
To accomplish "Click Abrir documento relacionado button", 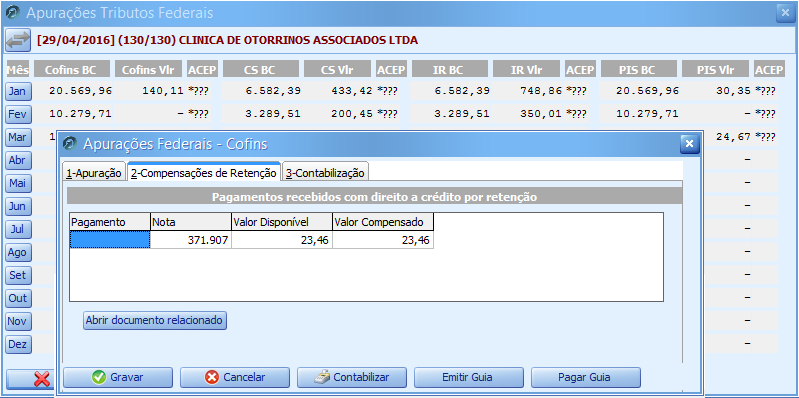I will (154, 321).
